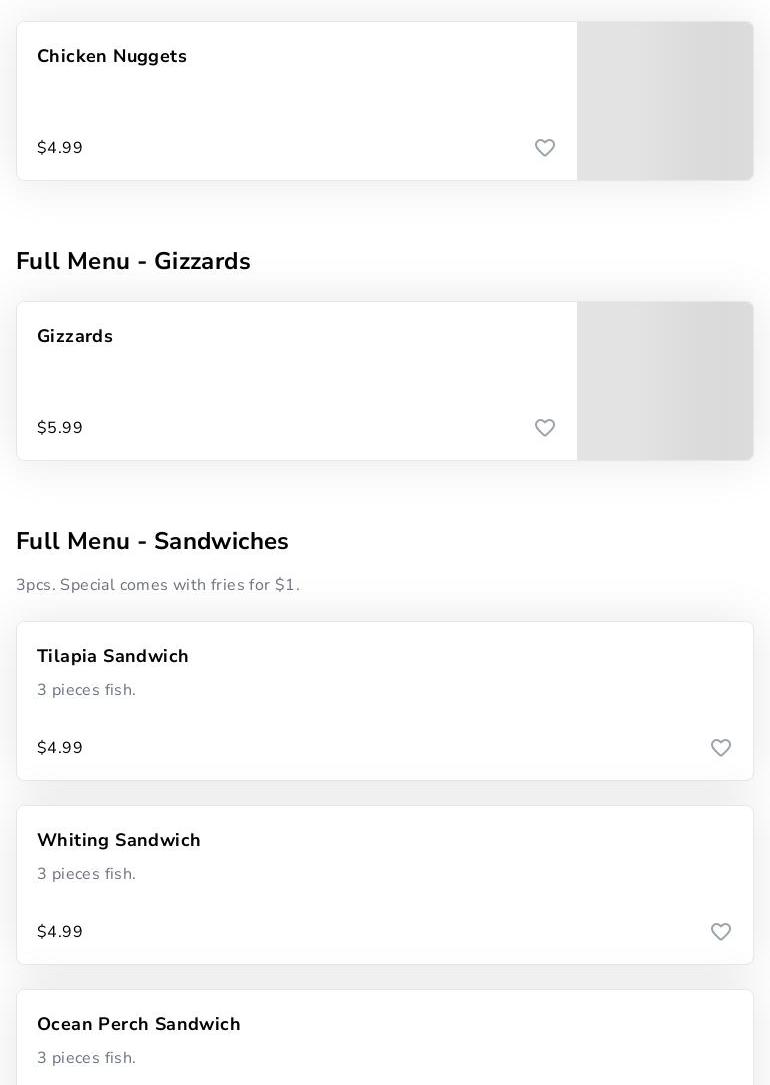Tap the heart on Gizzards
This screenshot has height=1085, width=770.
[545, 428]
